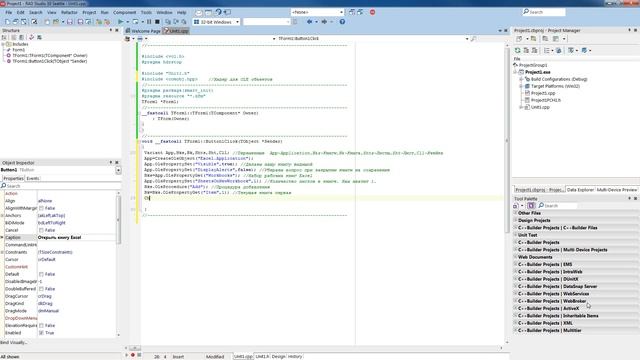This screenshot has height=360, width=640.
Task: Open the 32-bit Windows platform dropdown
Action: [x=237, y=22]
